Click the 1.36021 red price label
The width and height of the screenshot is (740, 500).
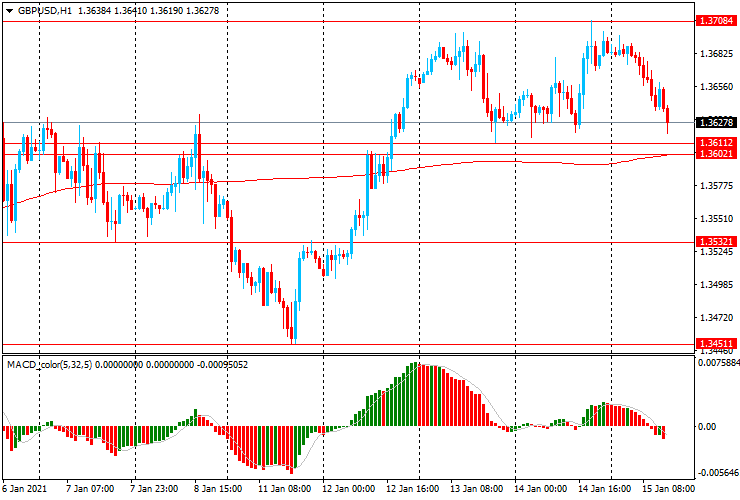[717, 154]
